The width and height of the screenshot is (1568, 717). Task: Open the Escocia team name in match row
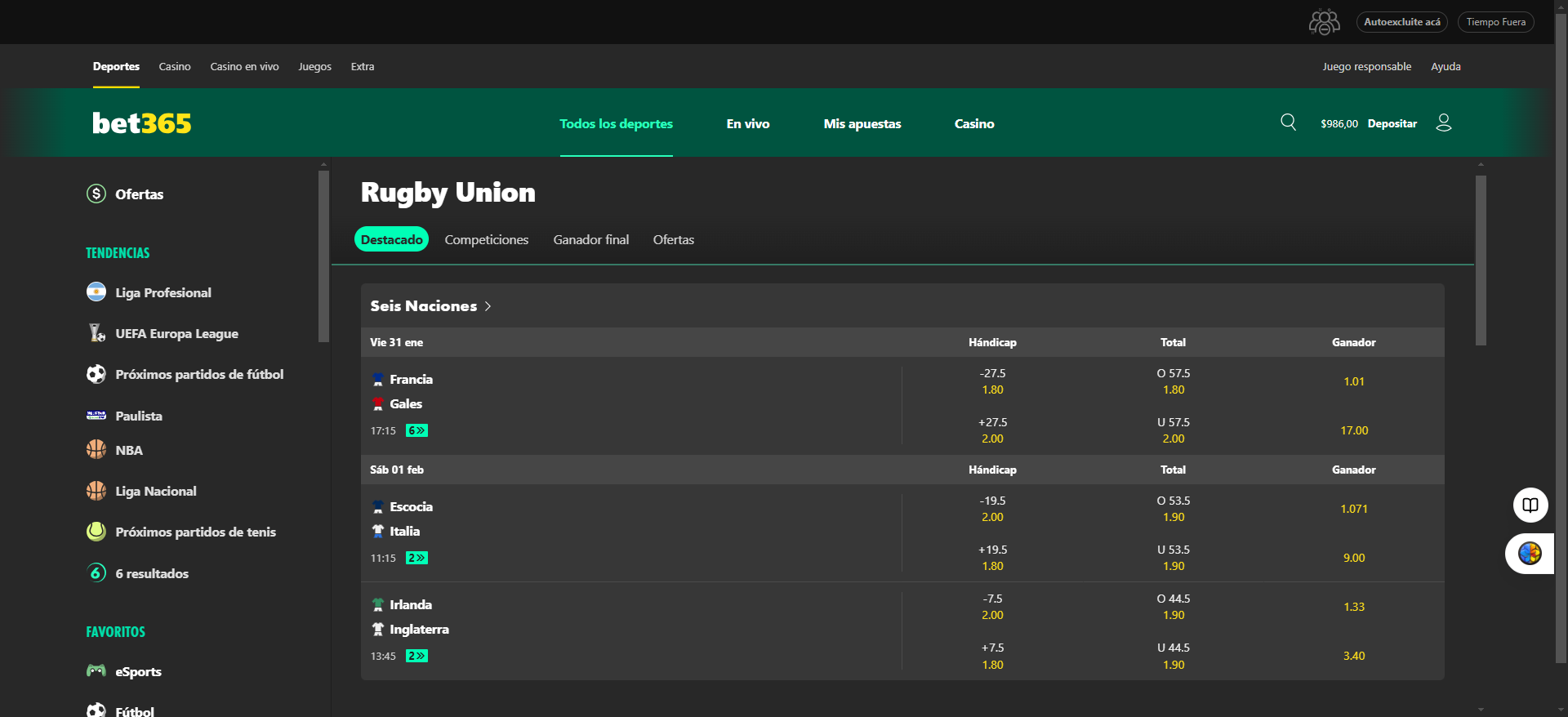coord(411,506)
